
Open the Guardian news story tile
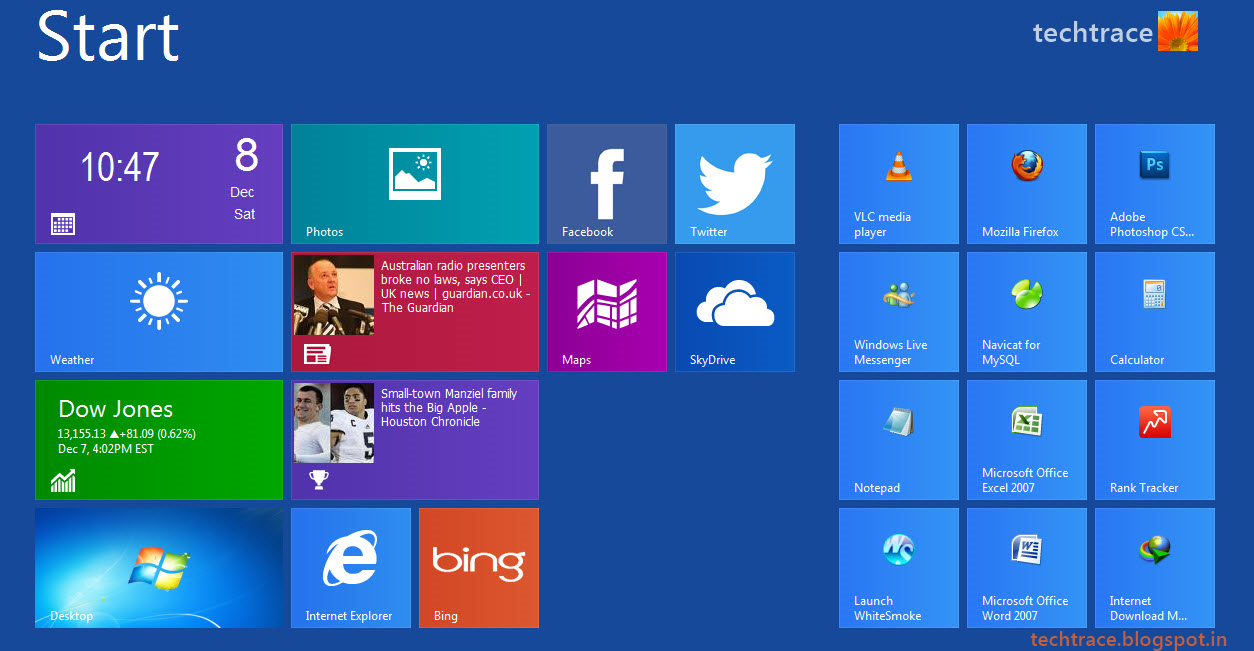415,312
